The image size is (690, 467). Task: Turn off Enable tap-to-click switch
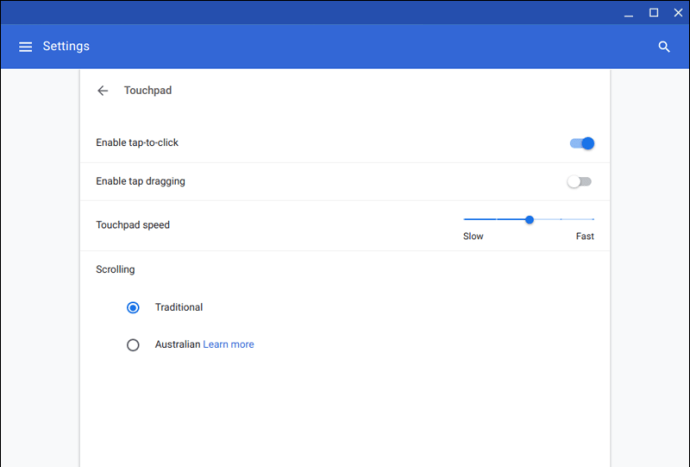[582, 143]
